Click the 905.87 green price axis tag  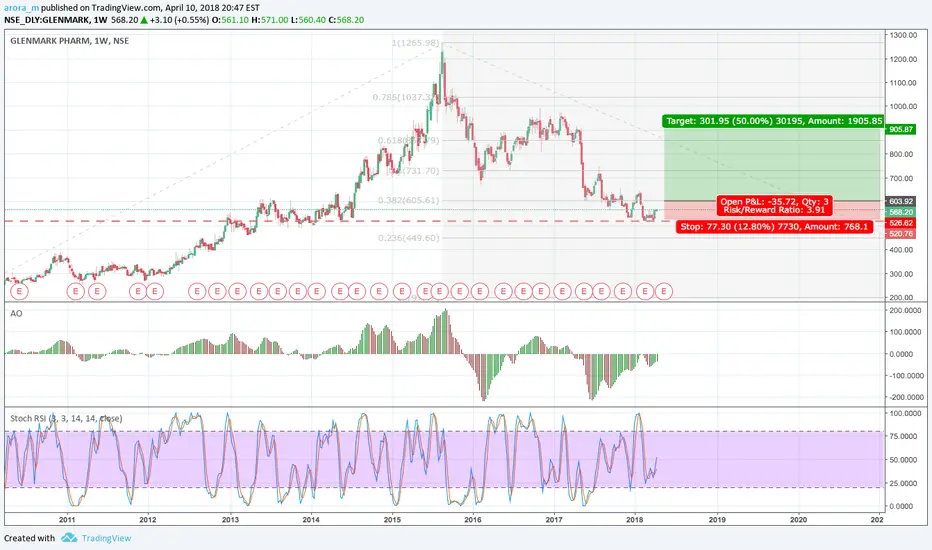pyautogui.click(x=901, y=129)
